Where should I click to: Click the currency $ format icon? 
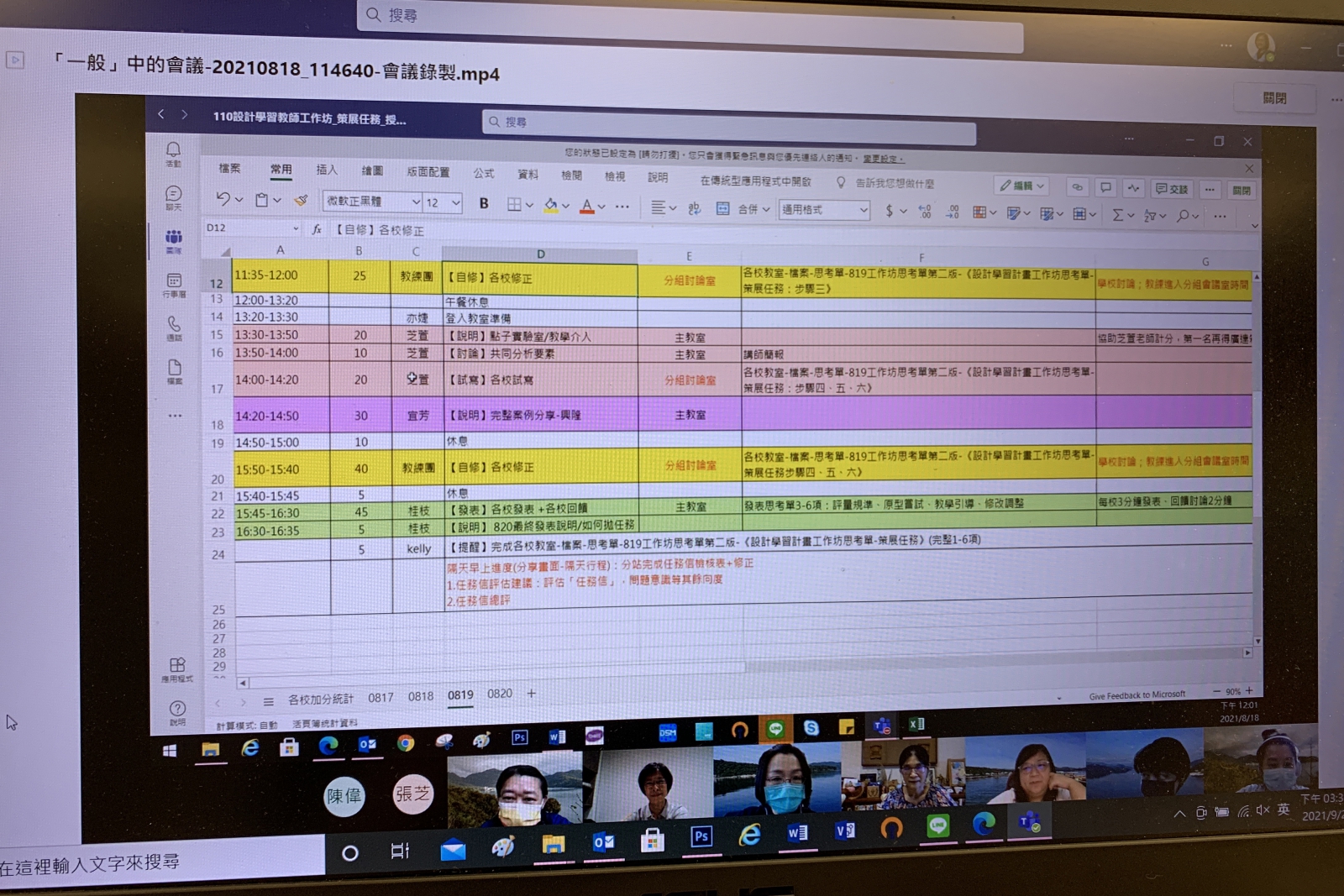click(890, 211)
